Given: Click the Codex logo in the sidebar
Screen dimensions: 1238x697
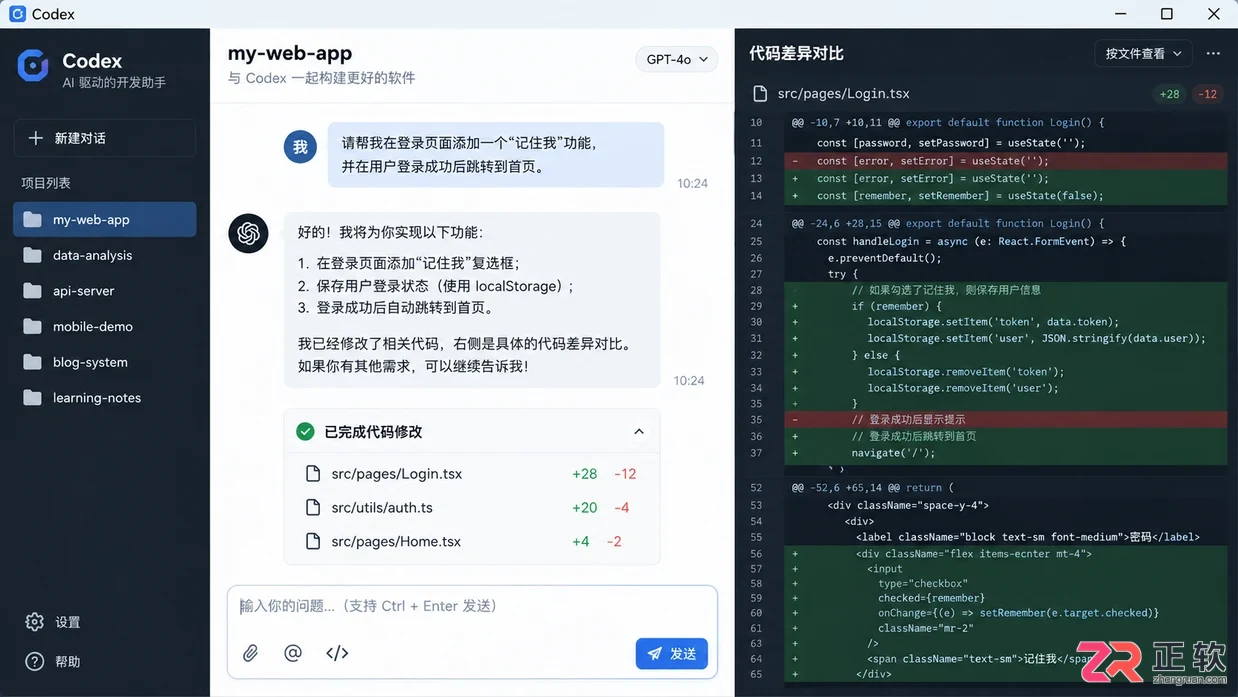Looking at the screenshot, I should coord(34,66).
